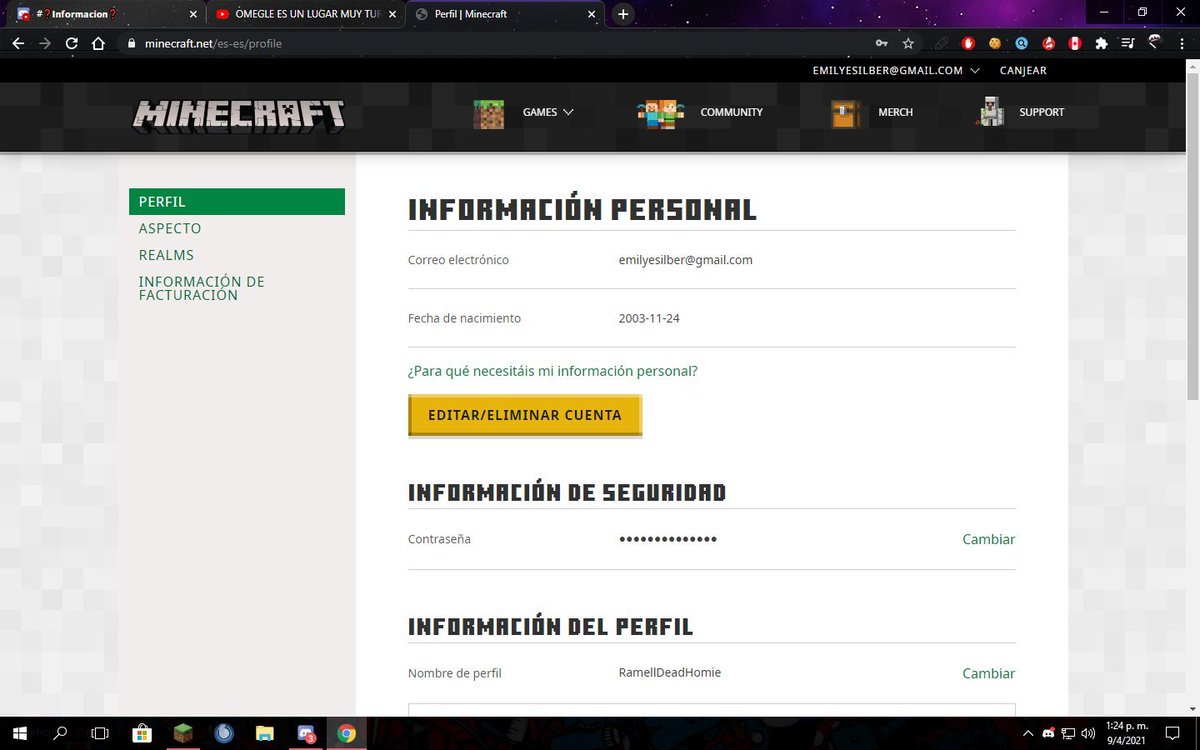1200x750 pixels.
Task: Open the Support navigation link
Action: (1041, 112)
